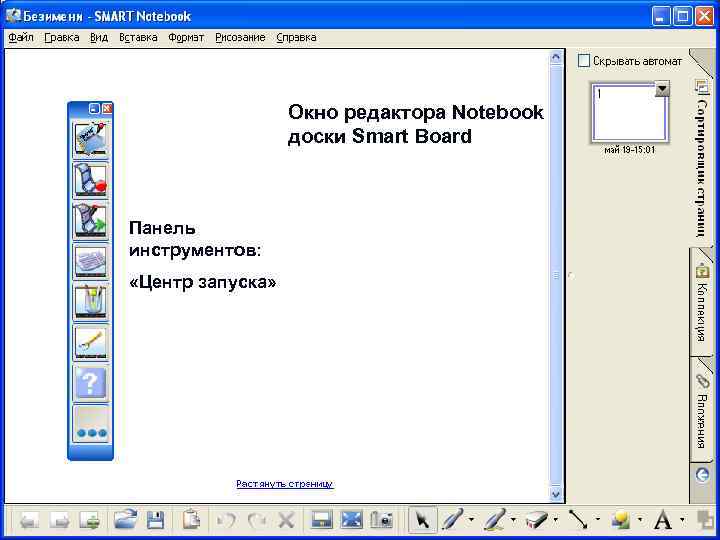The image size is (720, 540).
Task: Go to next page using forward arrow
Action: click(x=60, y=521)
